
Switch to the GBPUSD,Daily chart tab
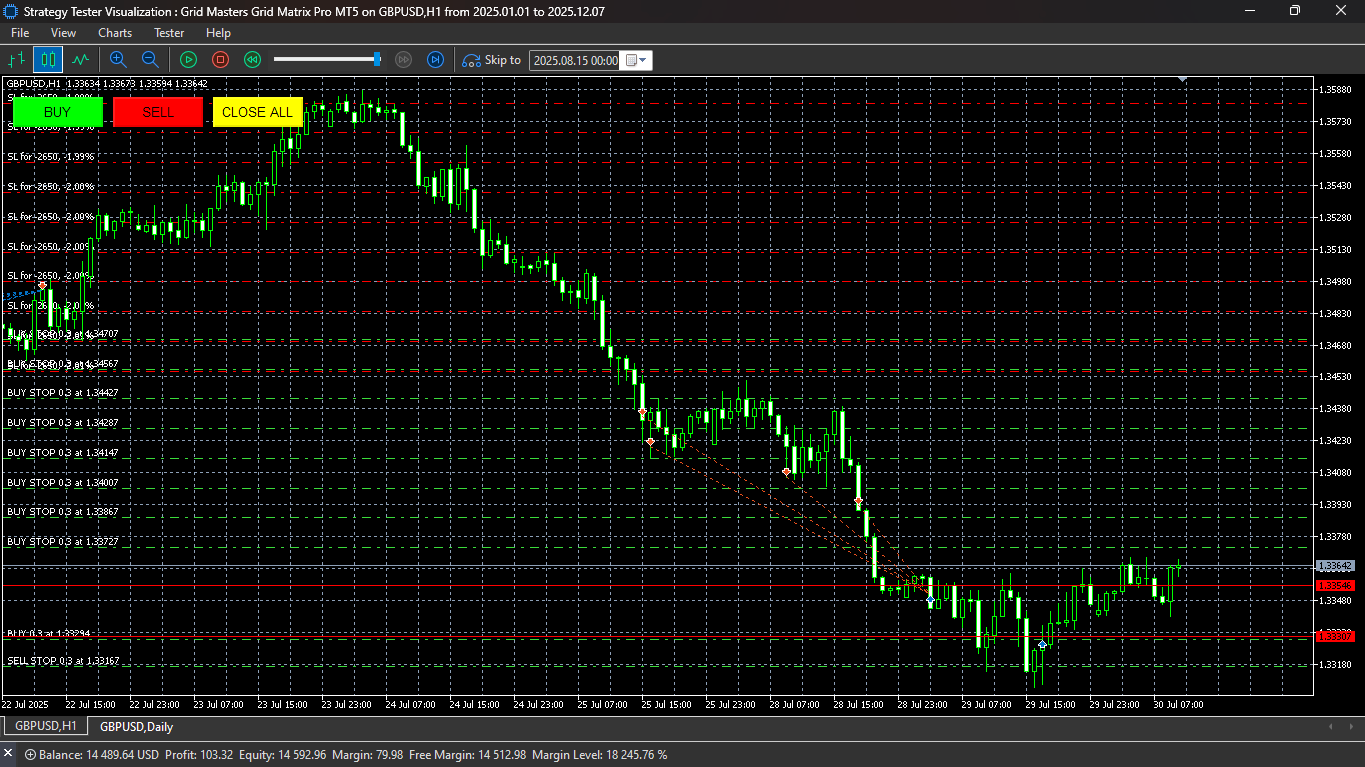[137, 727]
